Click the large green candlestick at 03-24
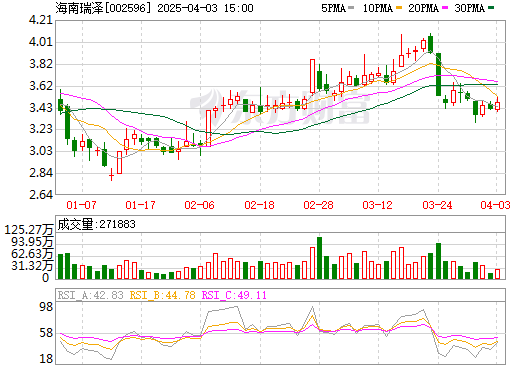Viewport: 520px width, 365px height. click(x=438, y=74)
